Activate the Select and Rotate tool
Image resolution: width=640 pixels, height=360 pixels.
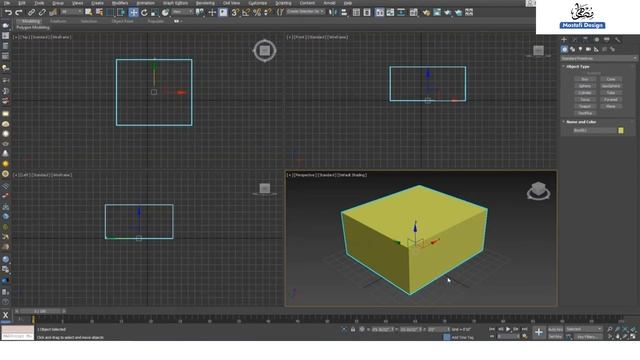pyautogui.click(x=144, y=13)
